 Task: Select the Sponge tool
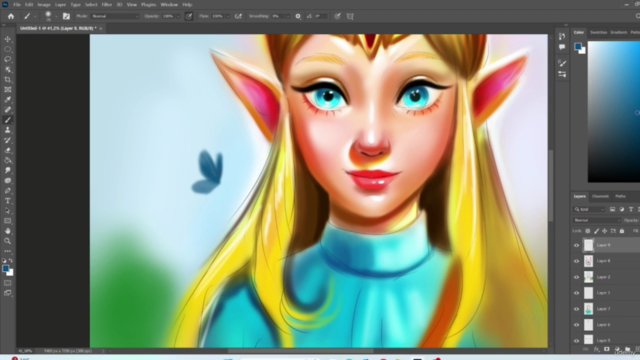[x=8, y=180]
